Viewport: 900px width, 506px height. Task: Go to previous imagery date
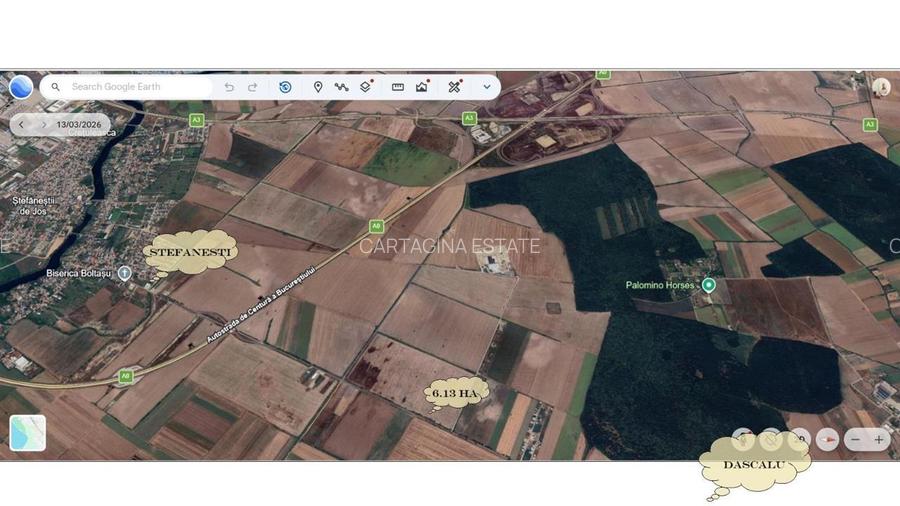(x=22, y=125)
